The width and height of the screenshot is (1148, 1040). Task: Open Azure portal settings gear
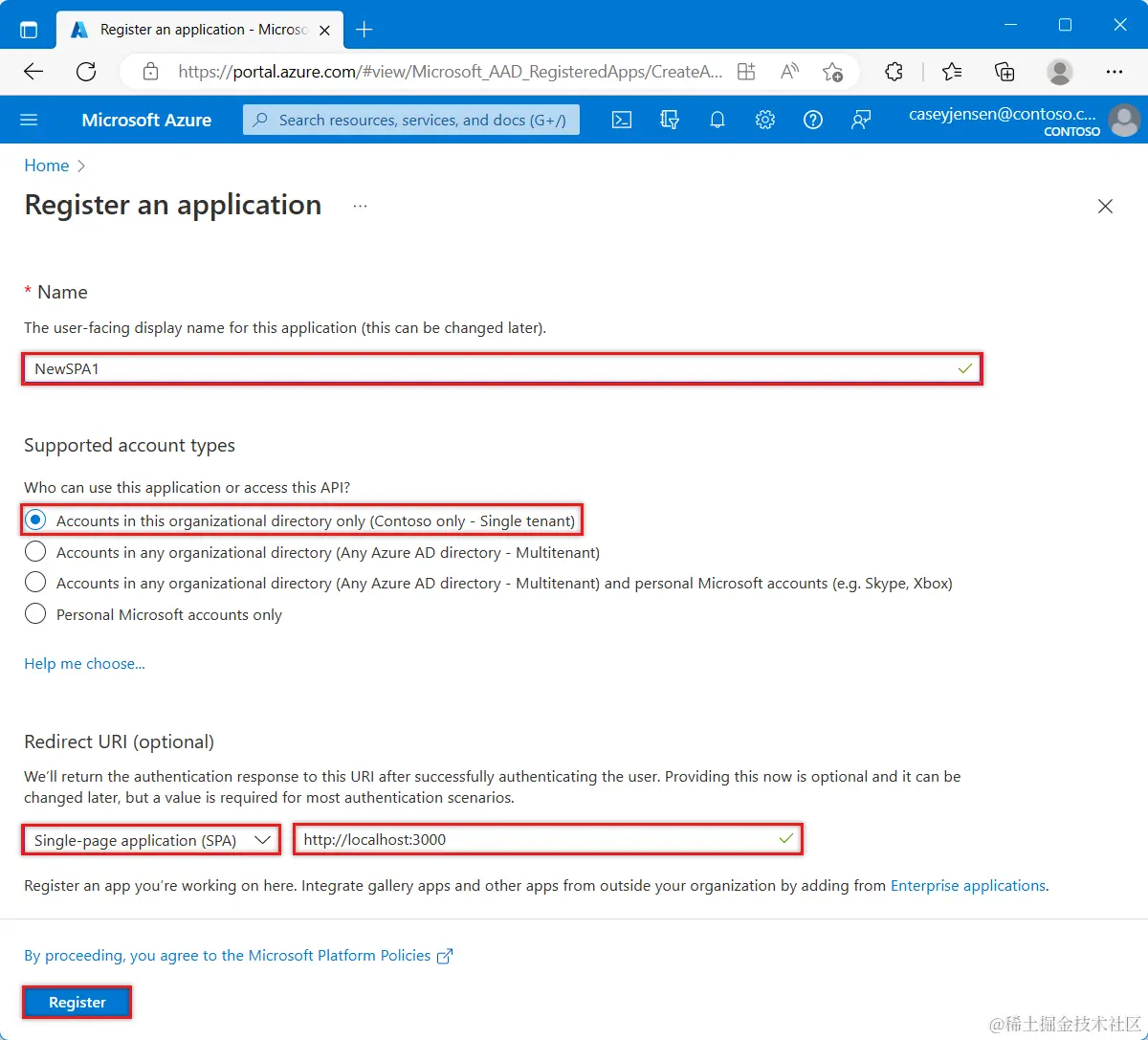[x=765, y=120]
